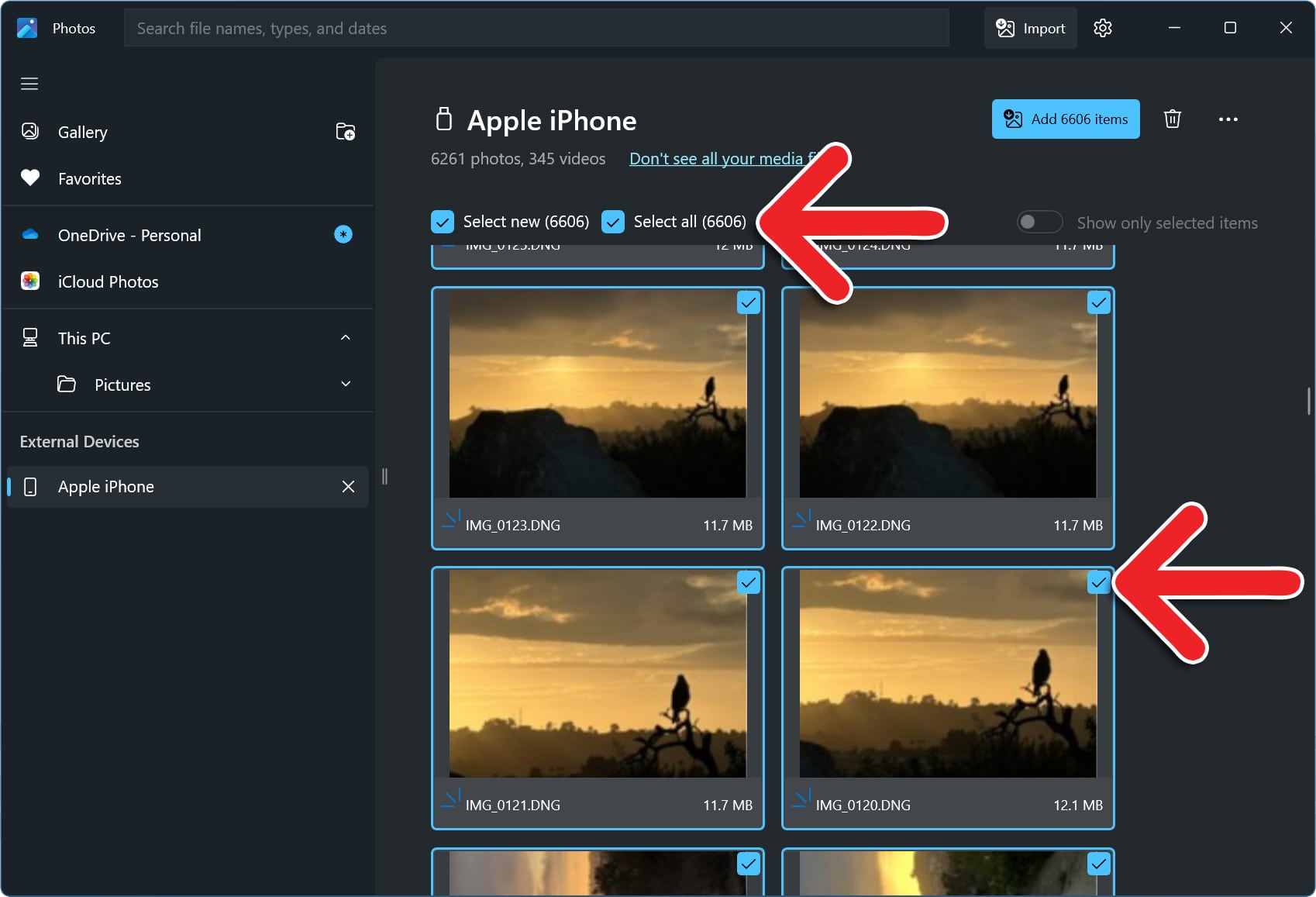Uncheck the Select all (6606) checkbox

click(613, 223)
